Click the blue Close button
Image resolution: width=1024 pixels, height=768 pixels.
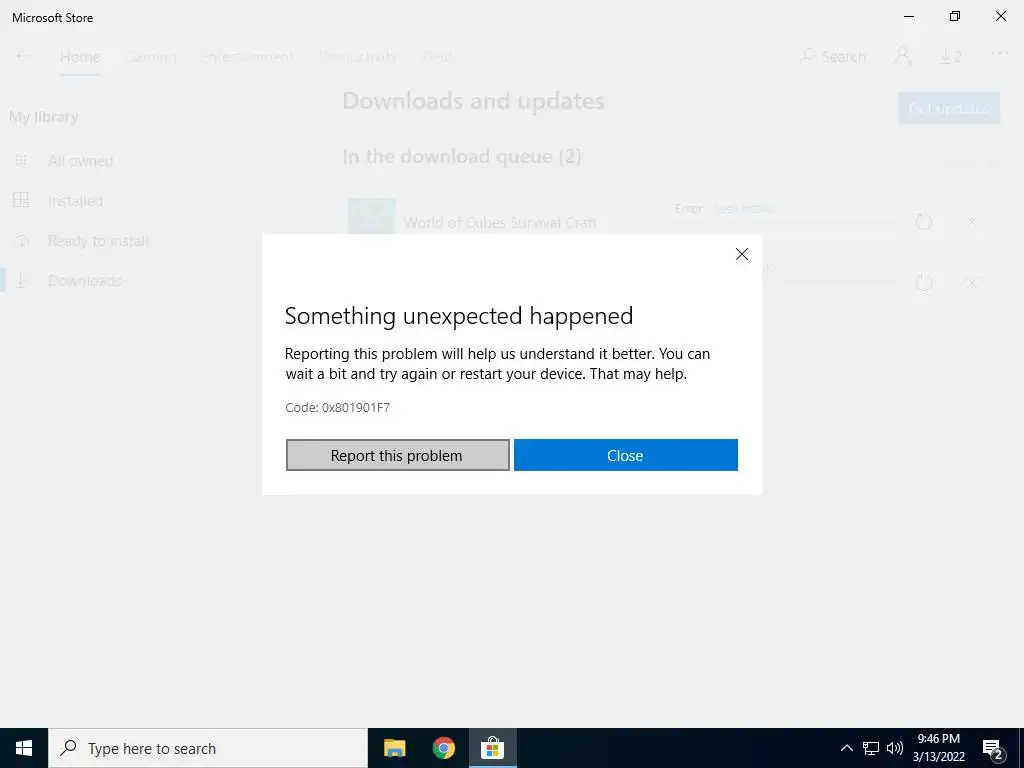coord(626,455)
